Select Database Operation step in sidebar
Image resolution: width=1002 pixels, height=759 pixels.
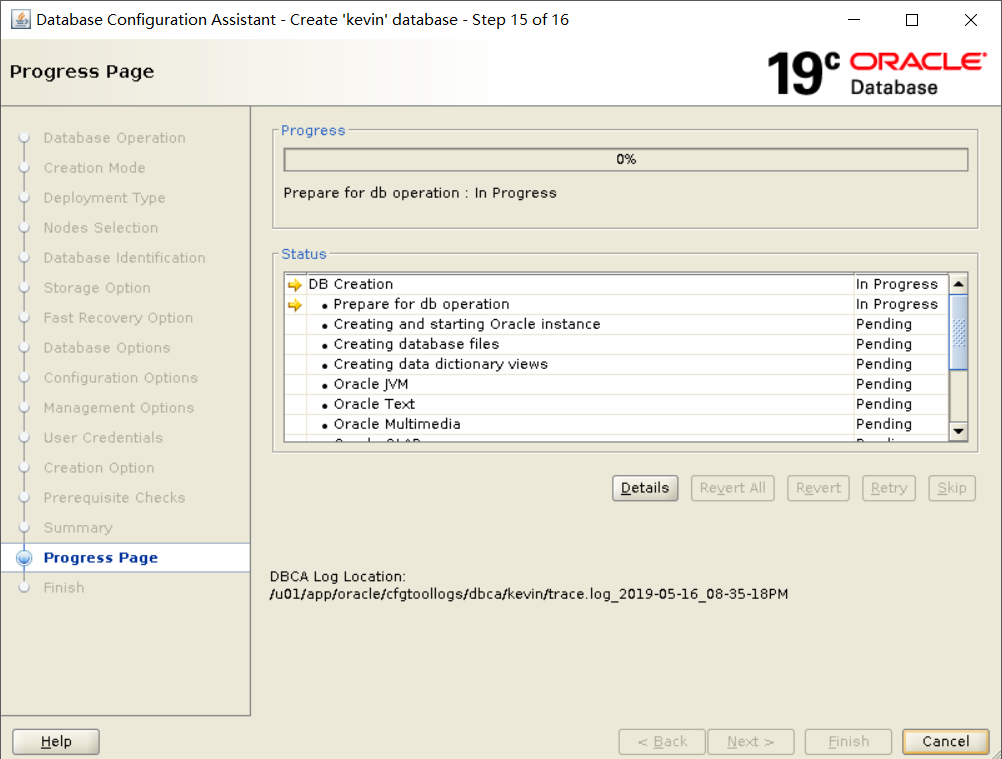click(x=114, y=138)
